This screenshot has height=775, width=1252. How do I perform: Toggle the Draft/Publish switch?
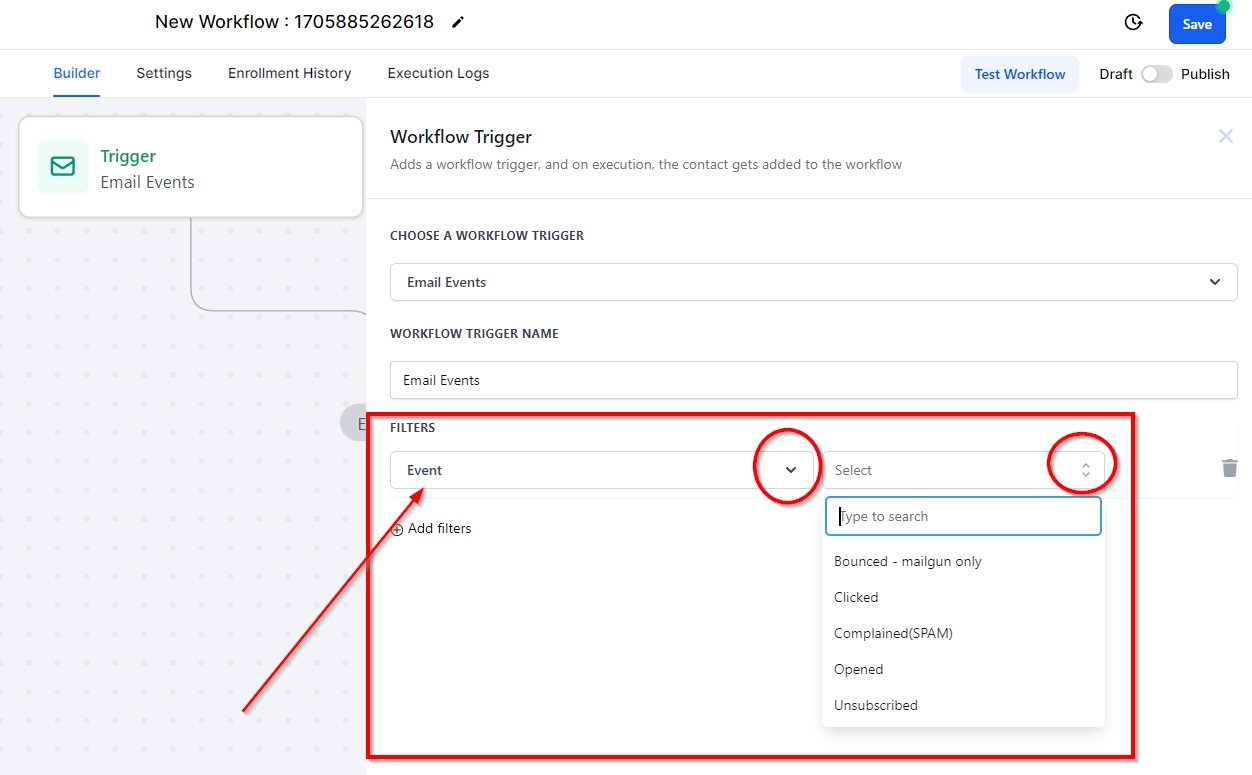[x=1156, y=74]
